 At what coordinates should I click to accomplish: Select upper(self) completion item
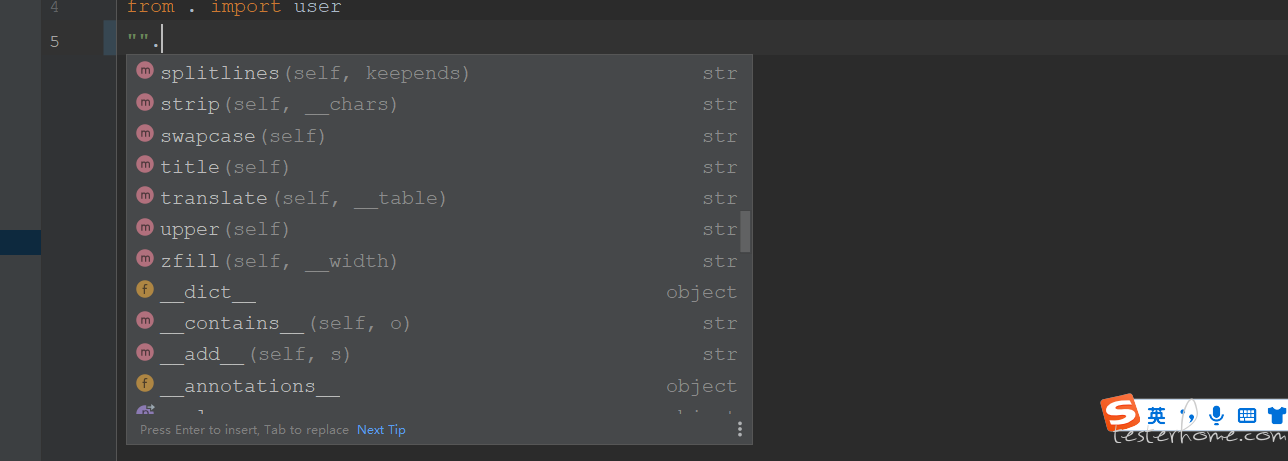point(439,229)
